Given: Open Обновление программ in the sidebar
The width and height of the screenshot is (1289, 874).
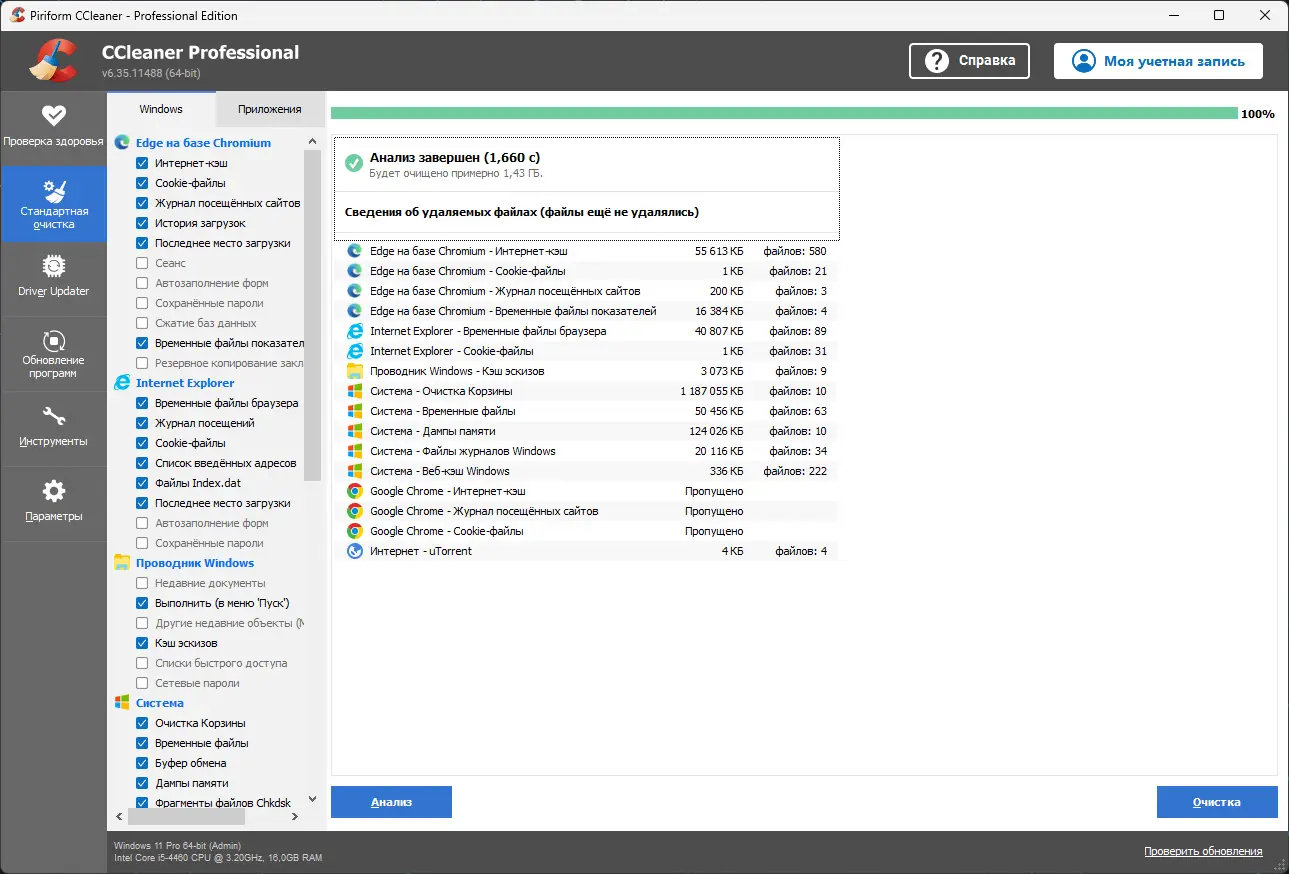Looking at the screenshot, I should (x=53, y=354).
